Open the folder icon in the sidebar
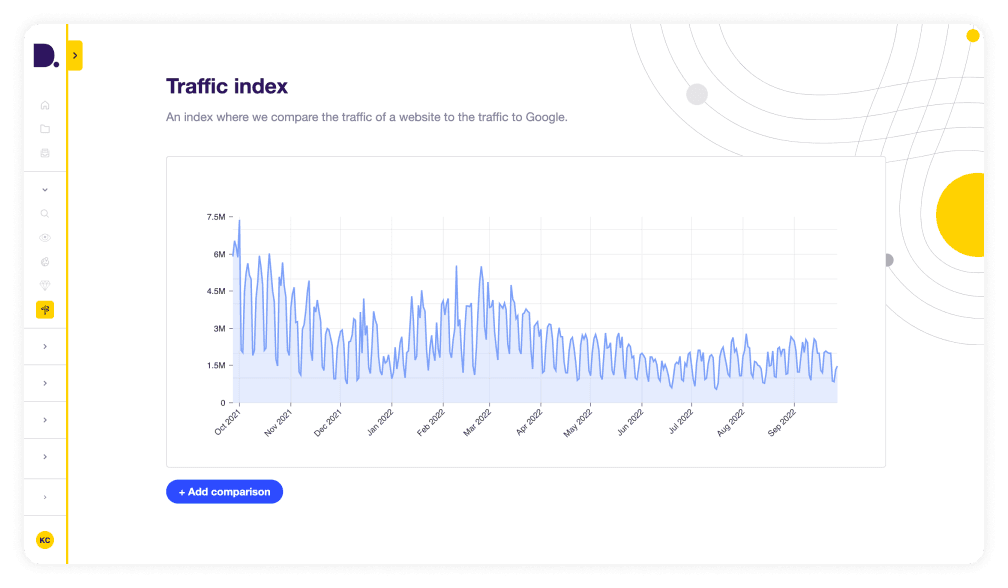The height and width of the screenshot is (588, 1008). [x=45, y=128]
